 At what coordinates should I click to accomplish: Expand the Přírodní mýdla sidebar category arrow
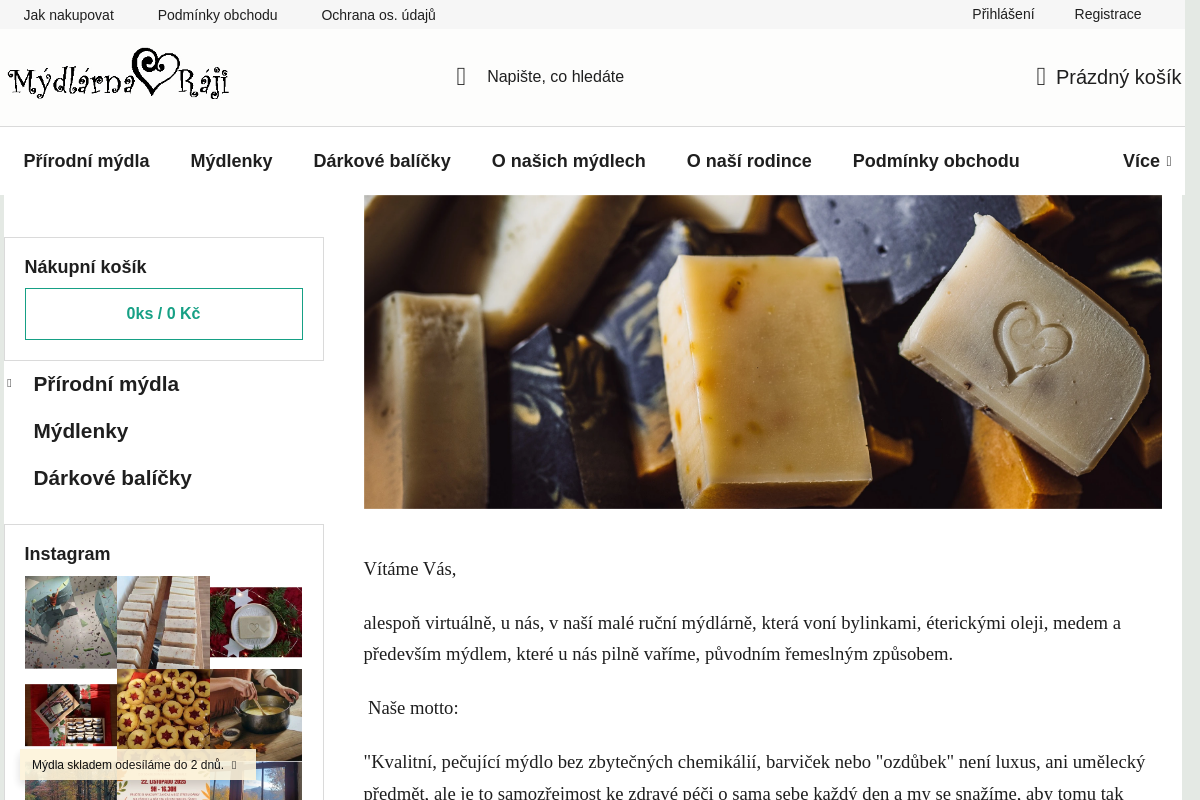9,384
